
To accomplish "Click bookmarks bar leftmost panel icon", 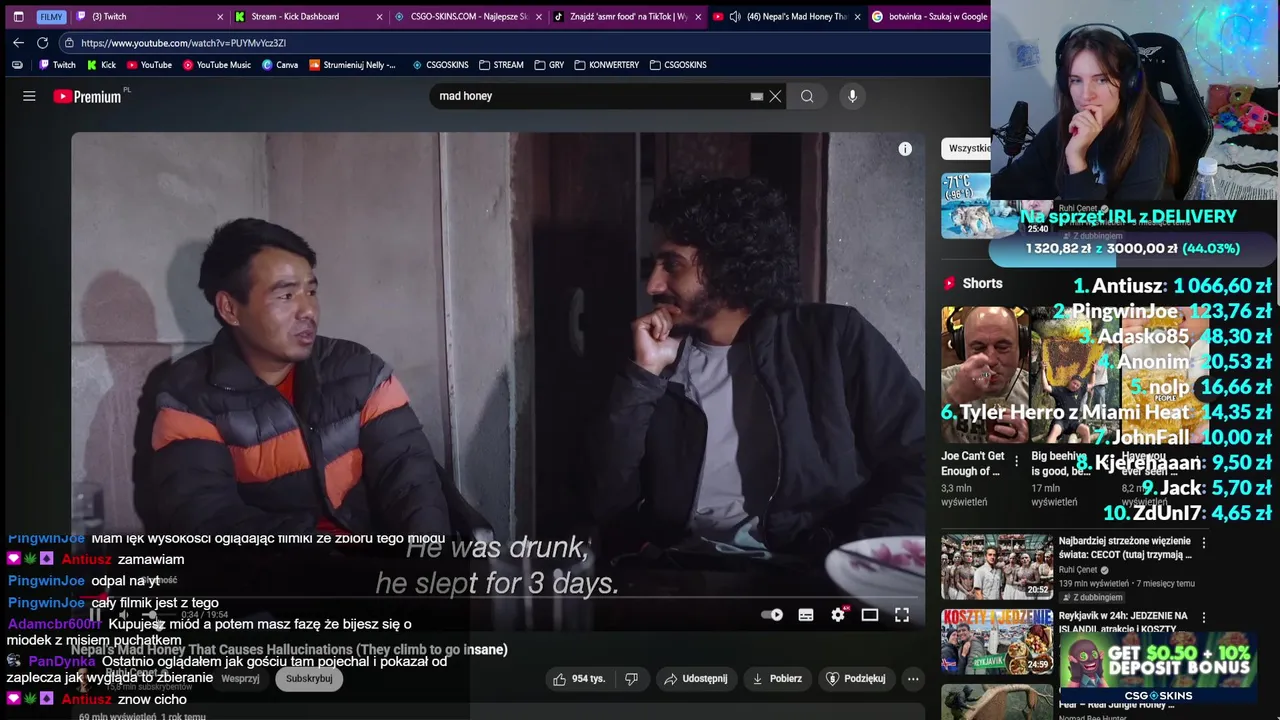I will coord(17,65).
